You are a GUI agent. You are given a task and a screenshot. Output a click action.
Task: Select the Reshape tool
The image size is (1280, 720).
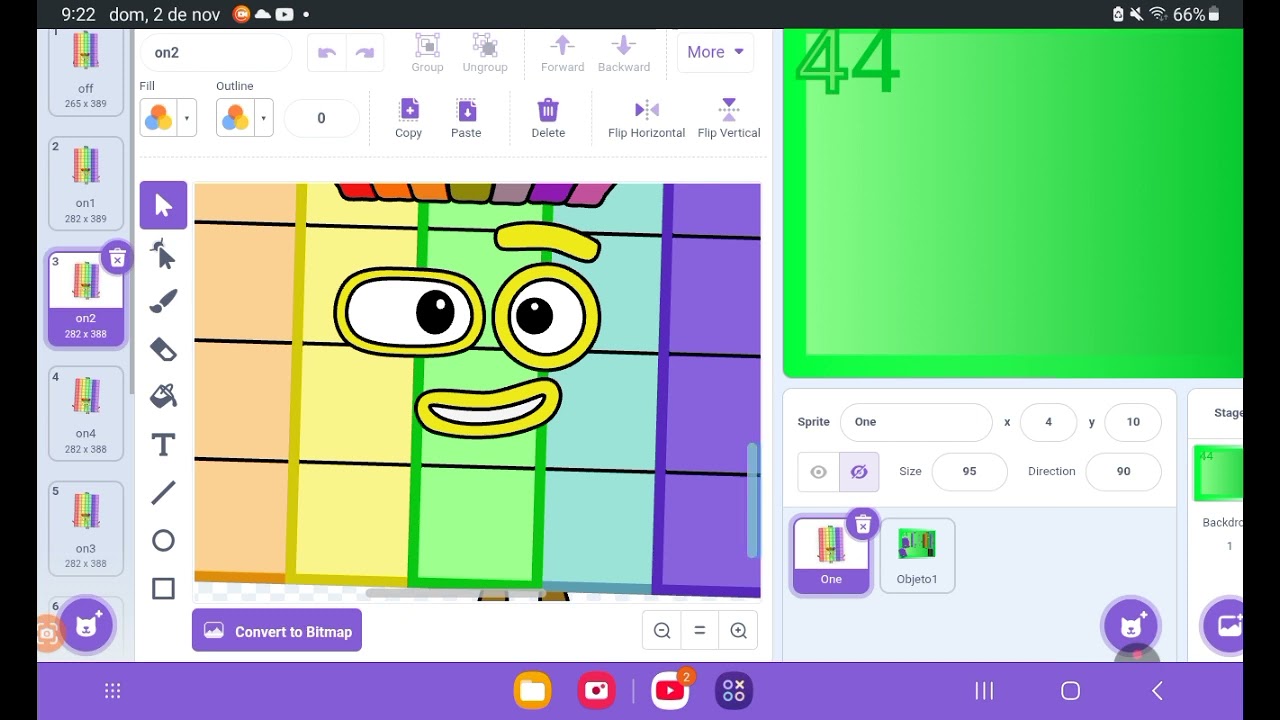pyautogui.click(x=163, y=254)
